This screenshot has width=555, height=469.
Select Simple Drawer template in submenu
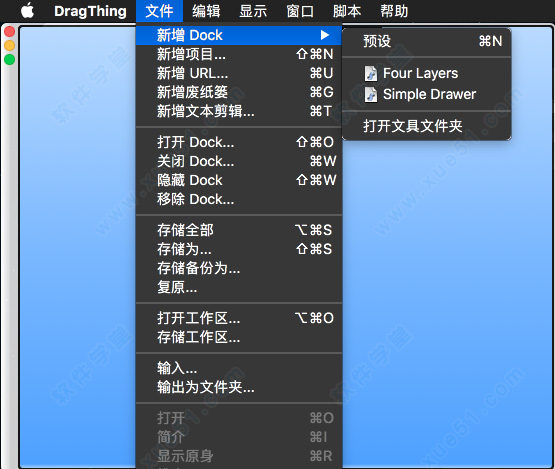tap(427, 95)
